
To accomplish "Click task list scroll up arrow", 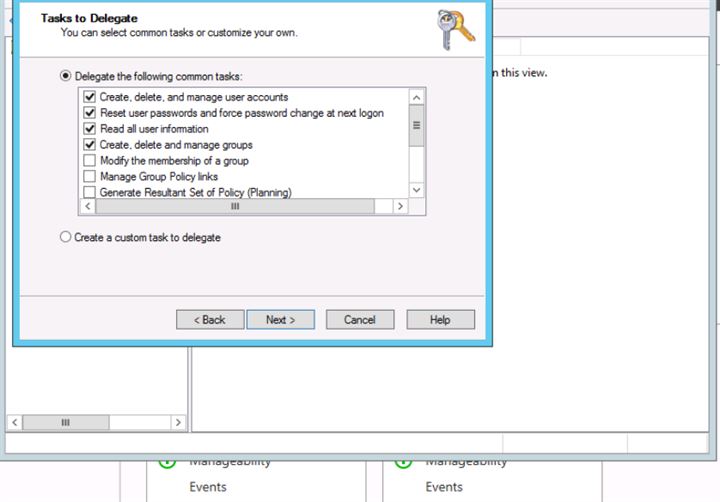I will (x=417, y=97).
